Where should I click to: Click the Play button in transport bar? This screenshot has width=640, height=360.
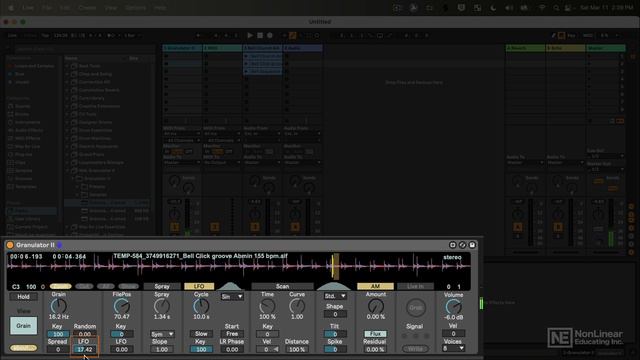(x=250, y=36)
